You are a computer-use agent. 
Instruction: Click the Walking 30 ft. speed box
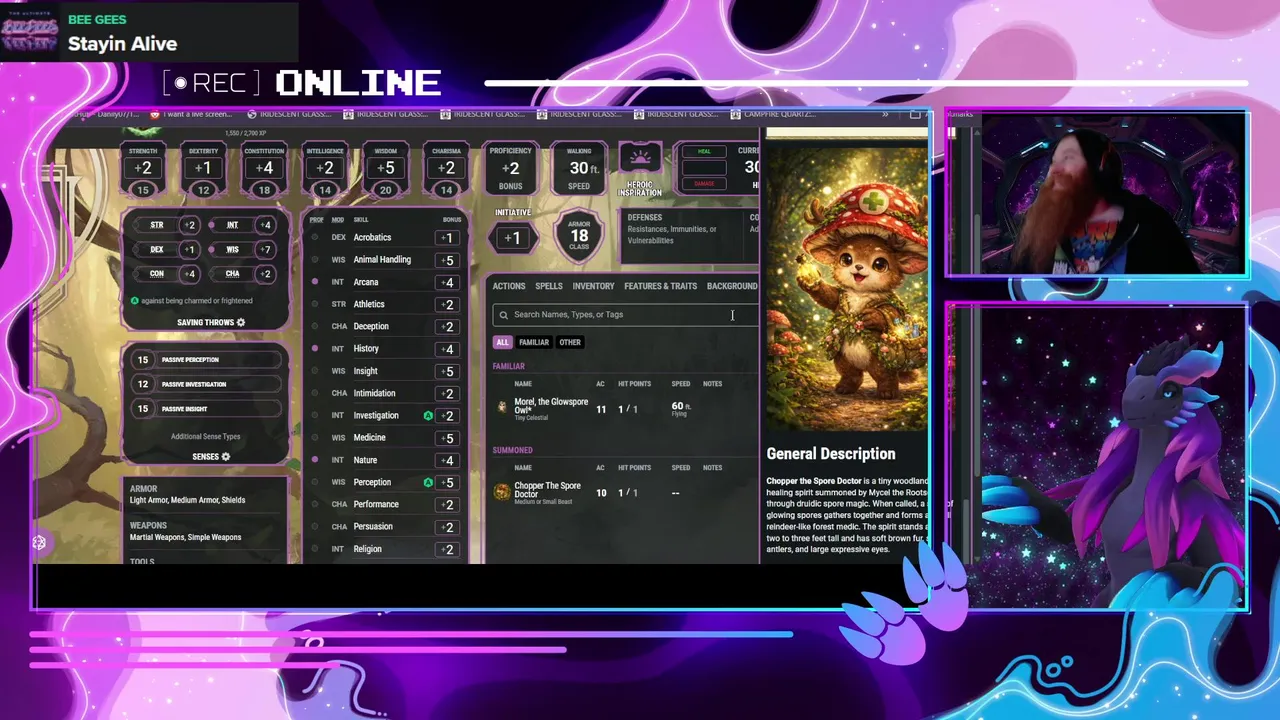579,169
